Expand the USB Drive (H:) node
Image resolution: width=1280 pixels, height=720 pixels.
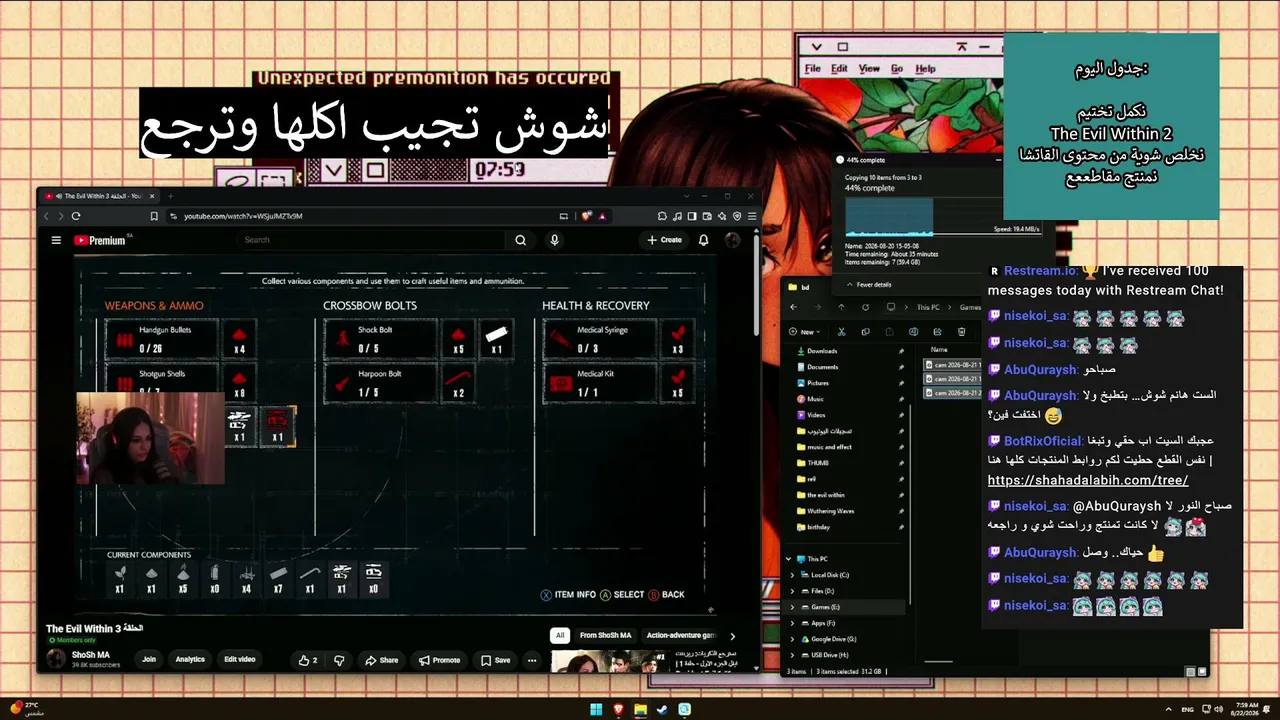[793, 655]
